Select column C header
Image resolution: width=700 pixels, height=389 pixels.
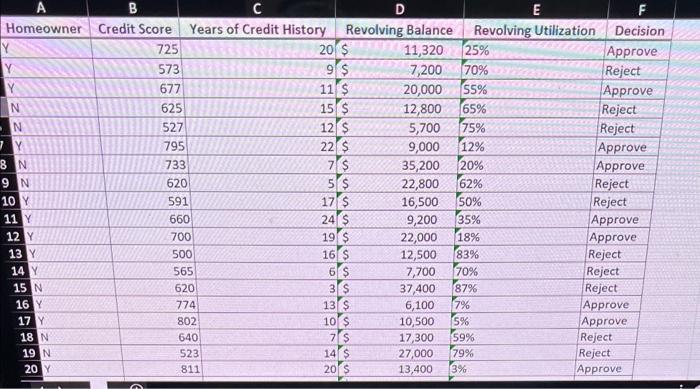tap(256, 8)
